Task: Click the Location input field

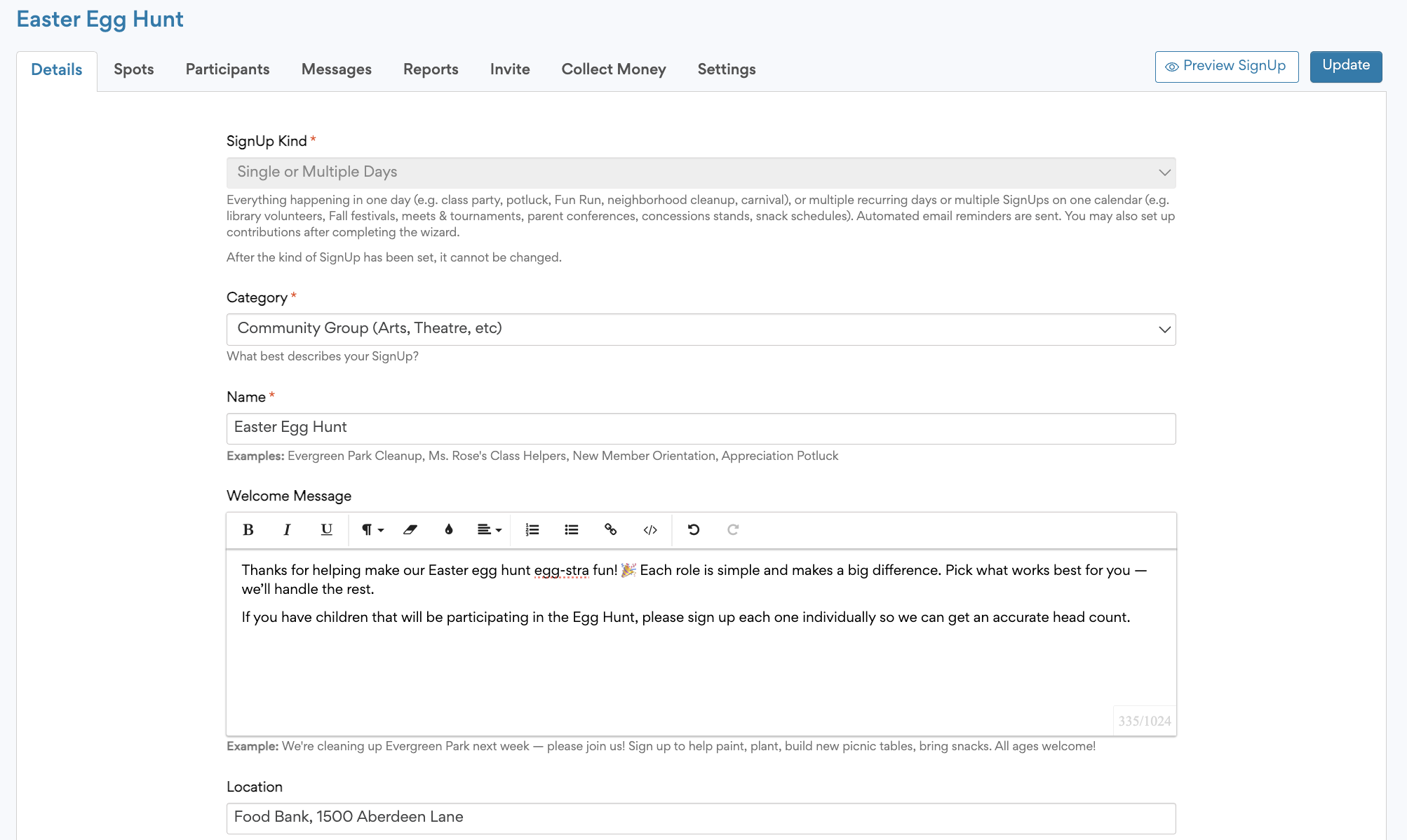Action: coord(700,818)
